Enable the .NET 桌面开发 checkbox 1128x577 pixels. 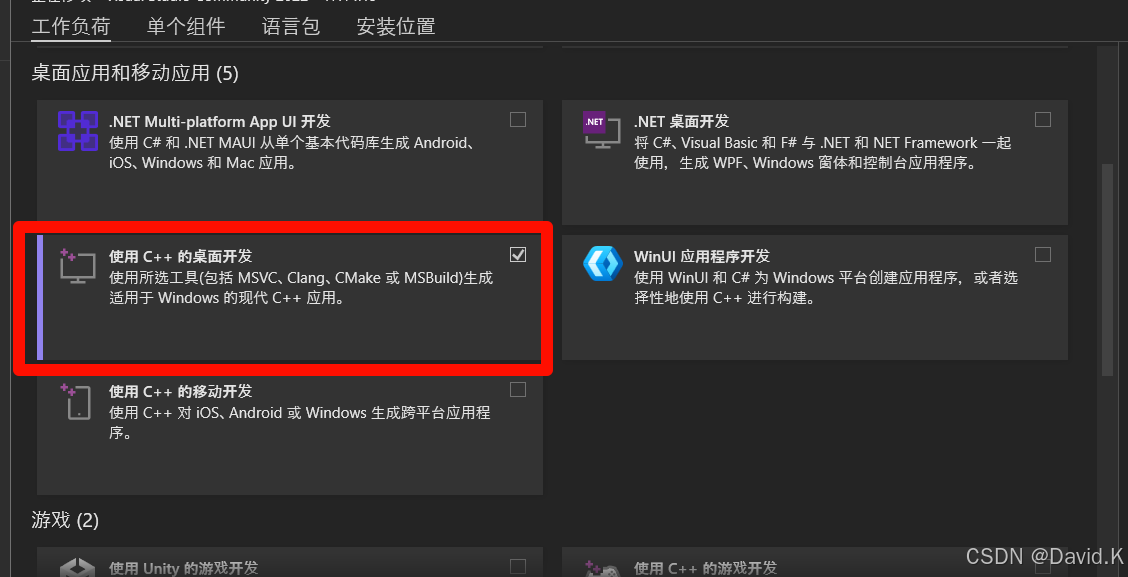[x=1042, y=119]
